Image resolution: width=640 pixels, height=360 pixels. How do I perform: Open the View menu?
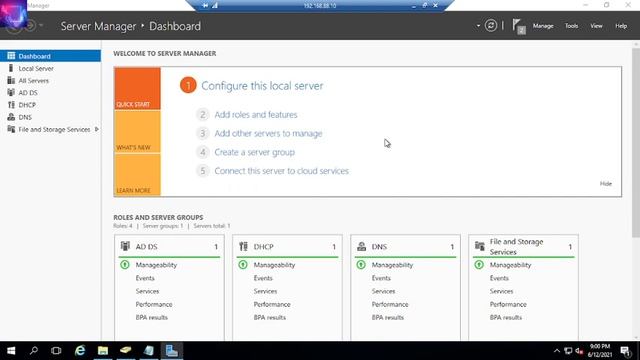pyautogui.click(x=596, y=26)
